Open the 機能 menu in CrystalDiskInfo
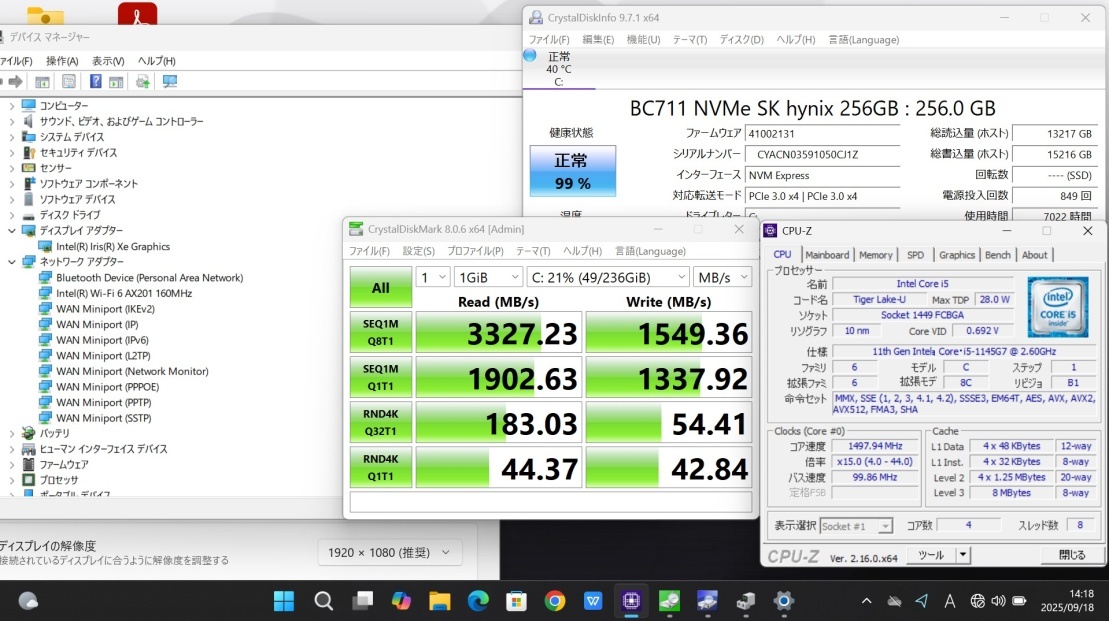Screen dimensions: 1109x621 pyautogui.click(x=643, y=40)
